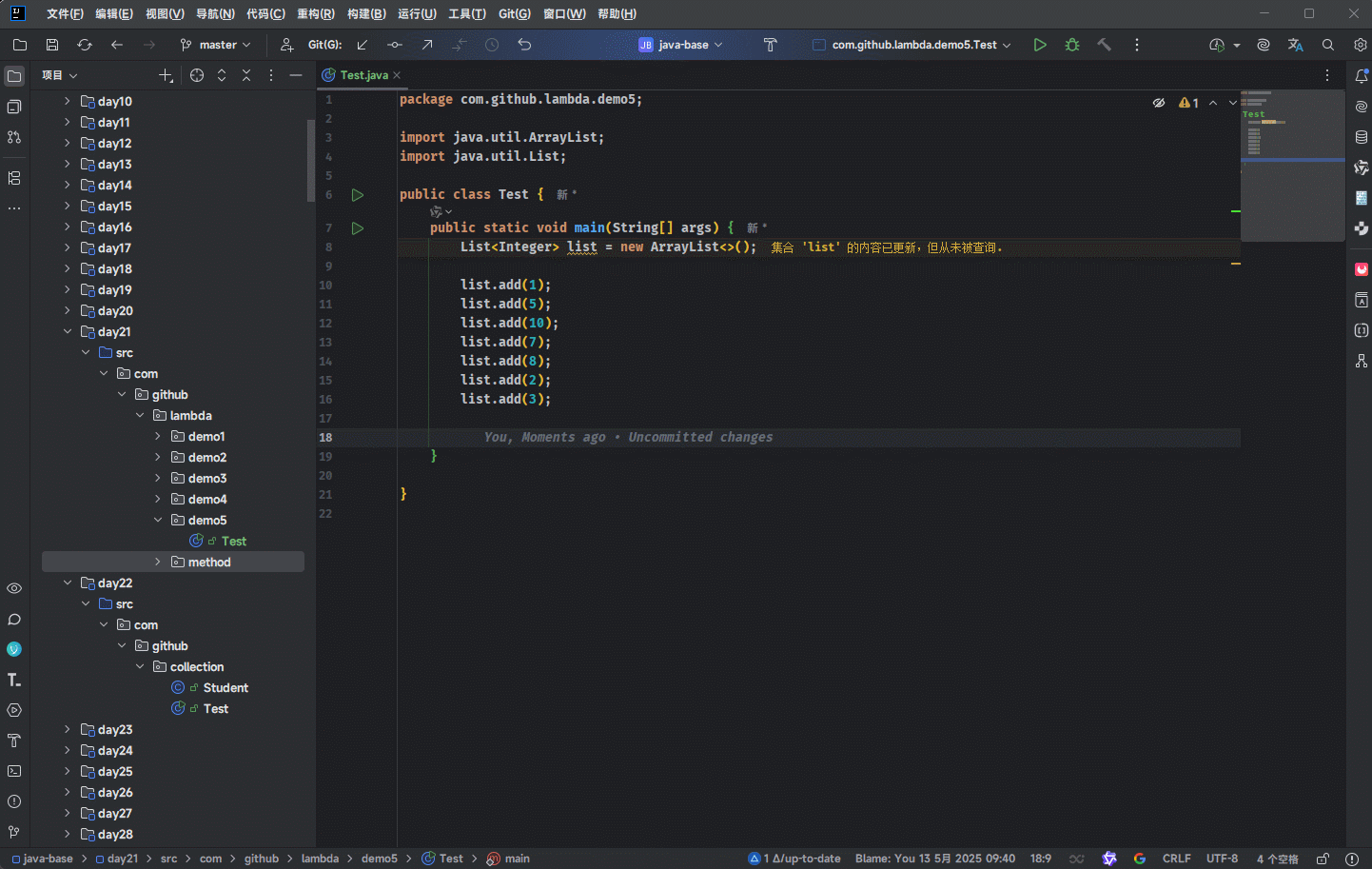Select the Test.java editor tab
Screen dimensions: 1372x869
point(363,75)
